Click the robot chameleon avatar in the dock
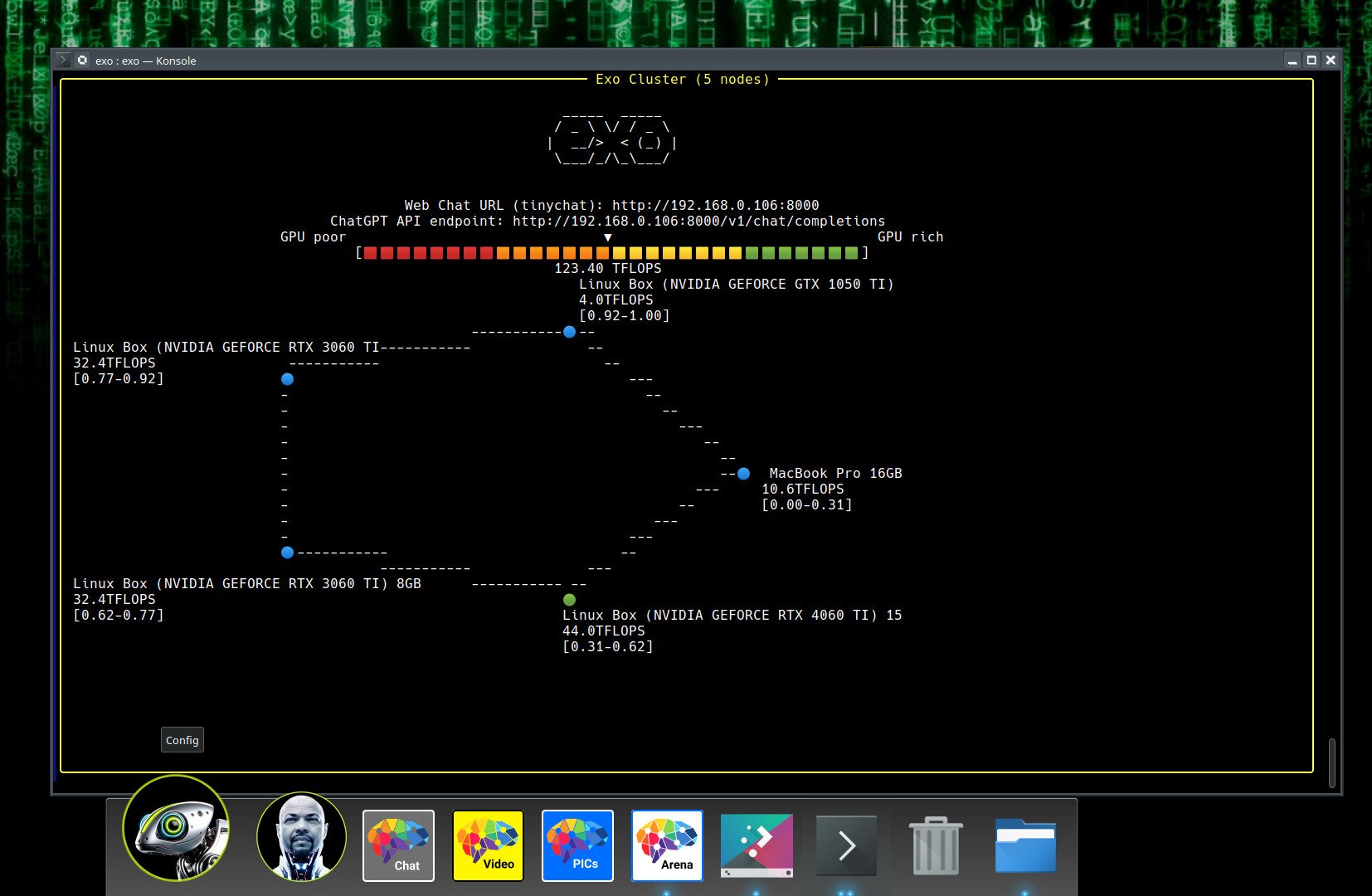The height and width of the screenshot is (896, 1372). coord(177,832)
